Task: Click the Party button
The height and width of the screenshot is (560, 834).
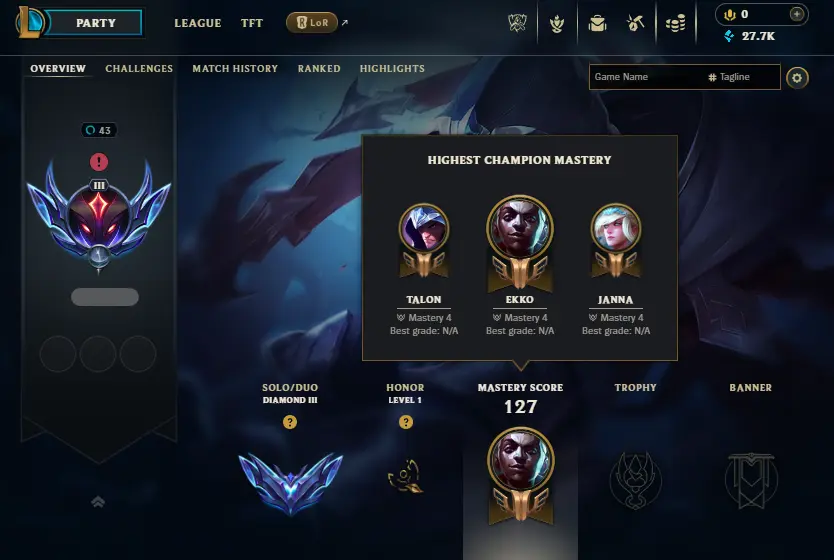Action: coord(95,23)
